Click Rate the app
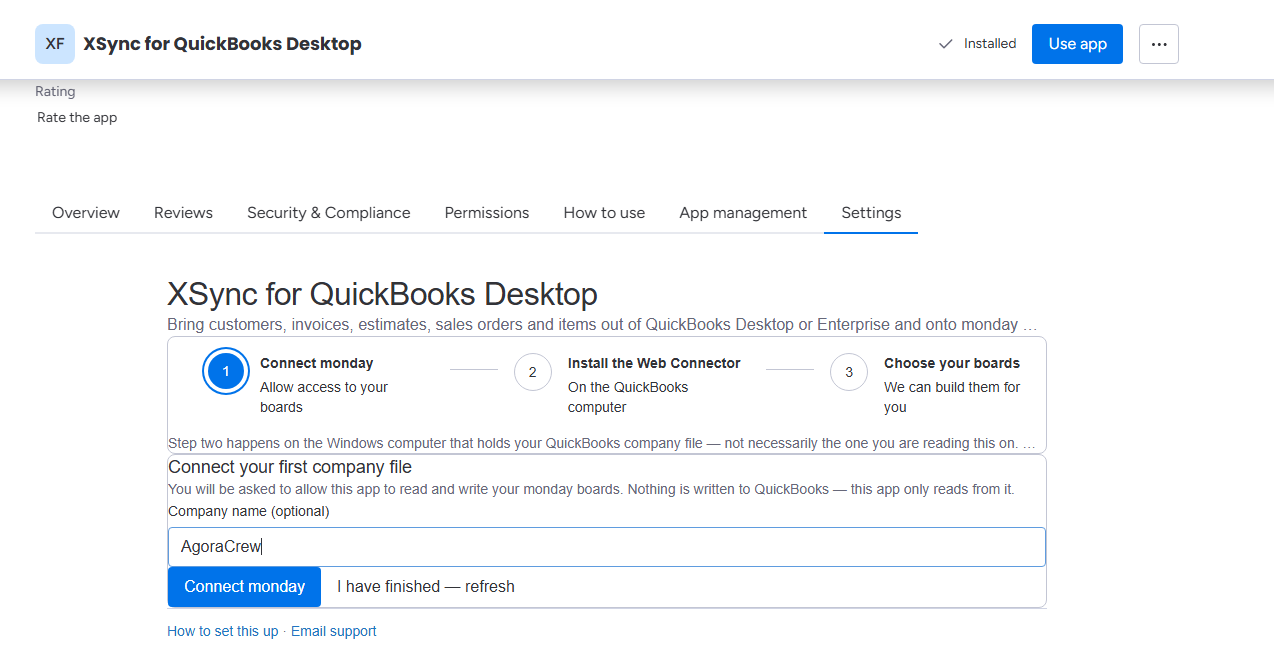Viewport: 1274px width, 667px height. click(77, 117)
